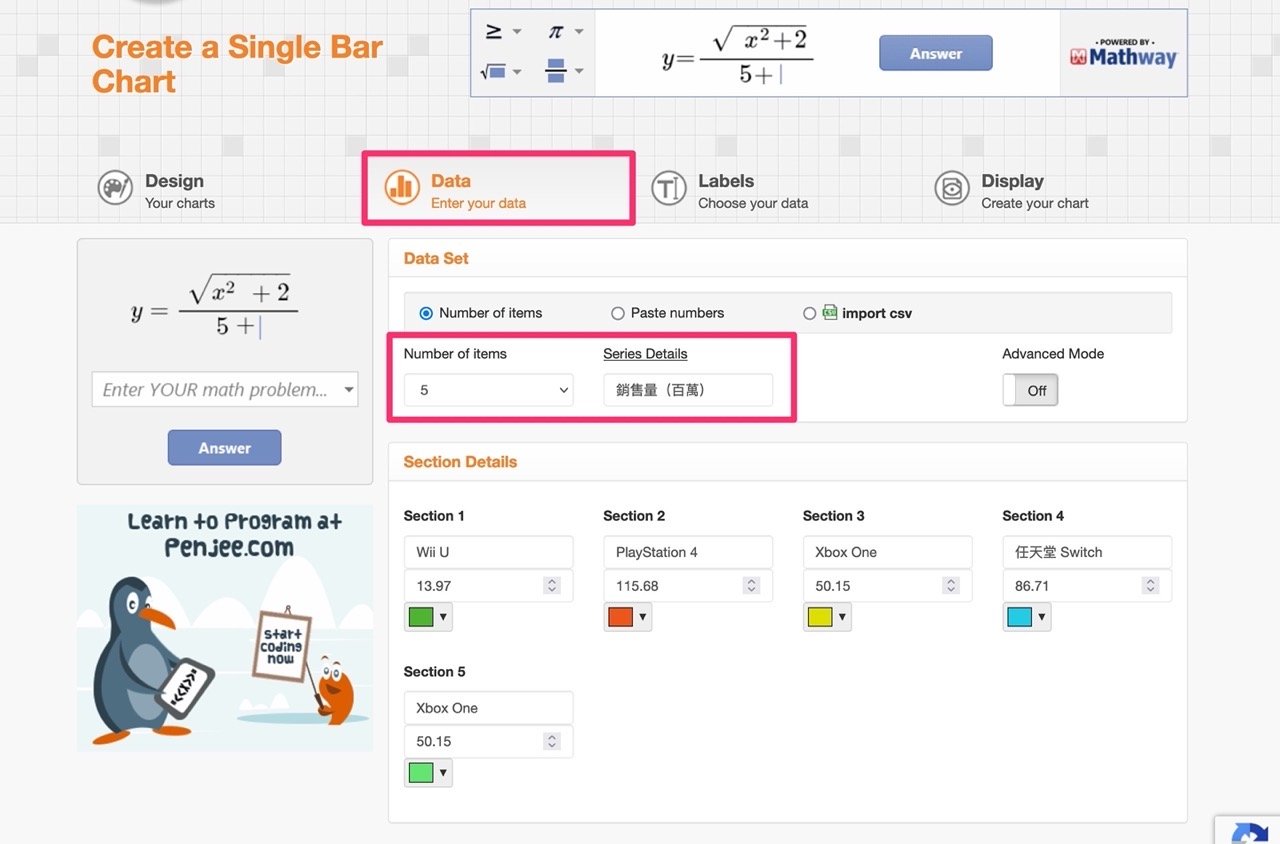Open the Number of items dropdown
Image resolution: width=1280 pixels, height=844 pixels.
[x=488, y=390]
